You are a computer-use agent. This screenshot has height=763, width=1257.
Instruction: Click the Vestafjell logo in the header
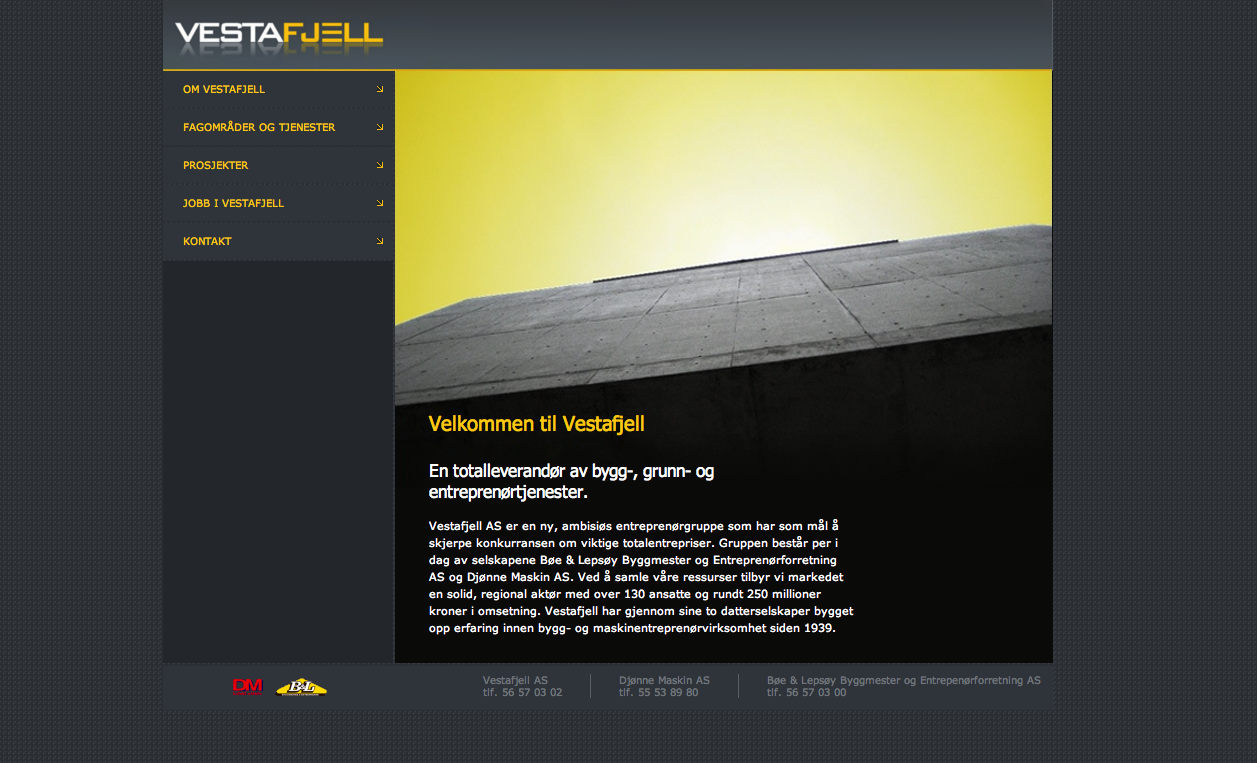(278, 38)
